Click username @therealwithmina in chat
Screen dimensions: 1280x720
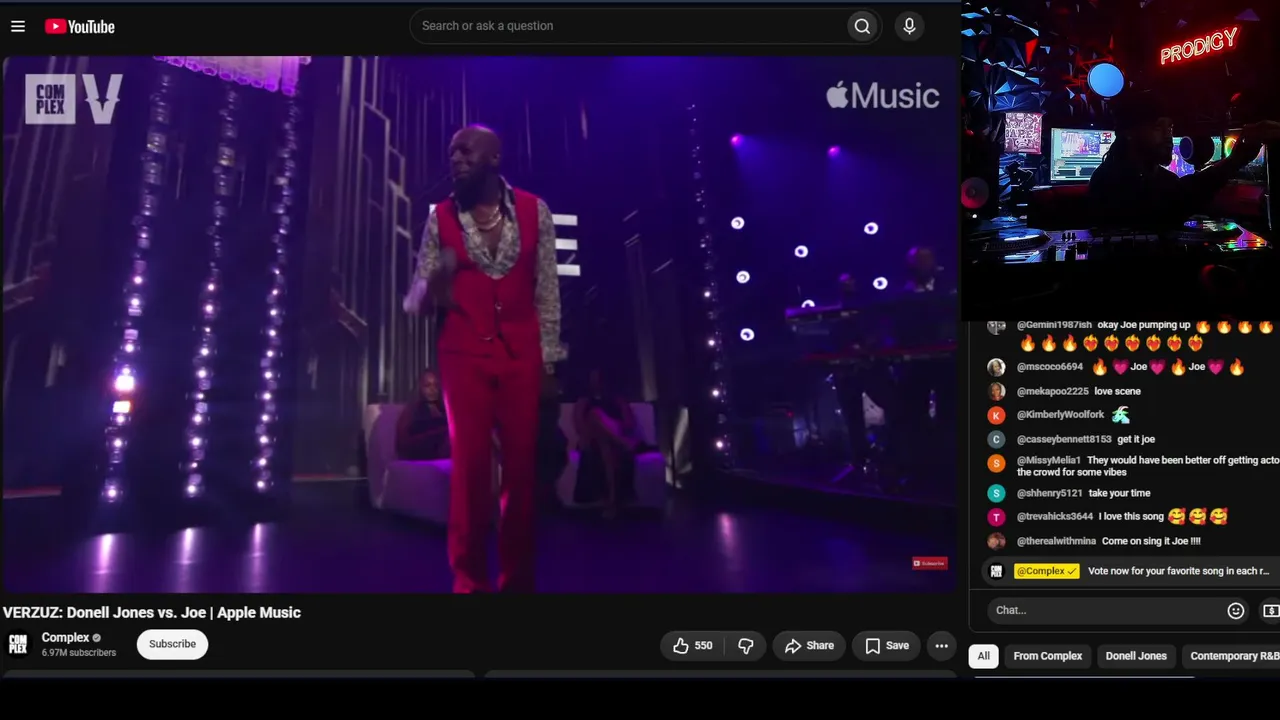coord(1056,541)
